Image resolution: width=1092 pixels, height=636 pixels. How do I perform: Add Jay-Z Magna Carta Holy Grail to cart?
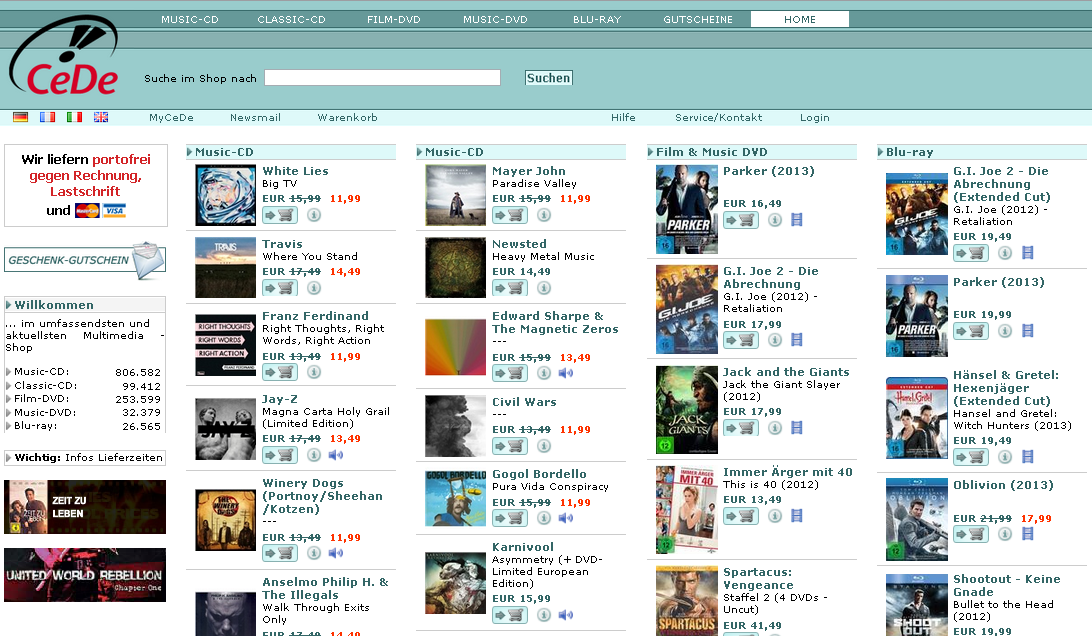[x=280, y=455]
